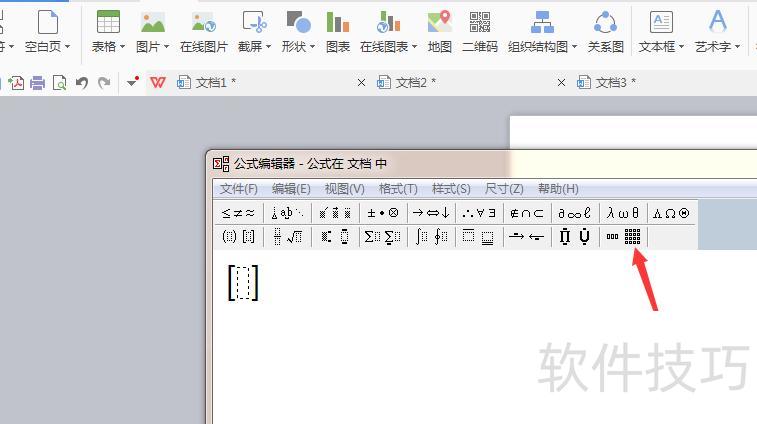The height and width of the screenshot is (424, 757).
Task: Expand the 图片 dropdown arrow
Action: (167, 47)
